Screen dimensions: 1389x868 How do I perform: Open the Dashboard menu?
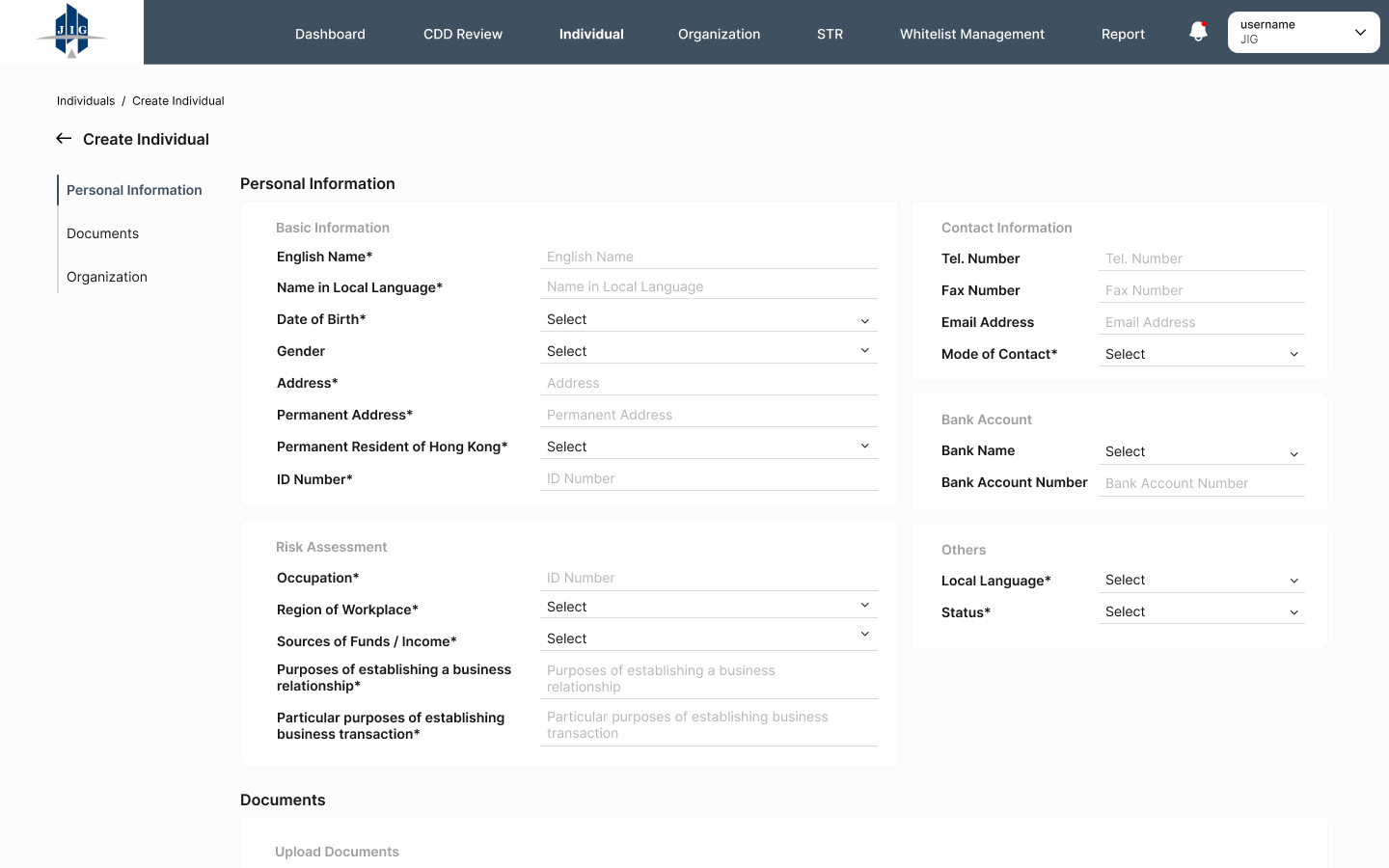pyautogui.click(x=330, y=34)
